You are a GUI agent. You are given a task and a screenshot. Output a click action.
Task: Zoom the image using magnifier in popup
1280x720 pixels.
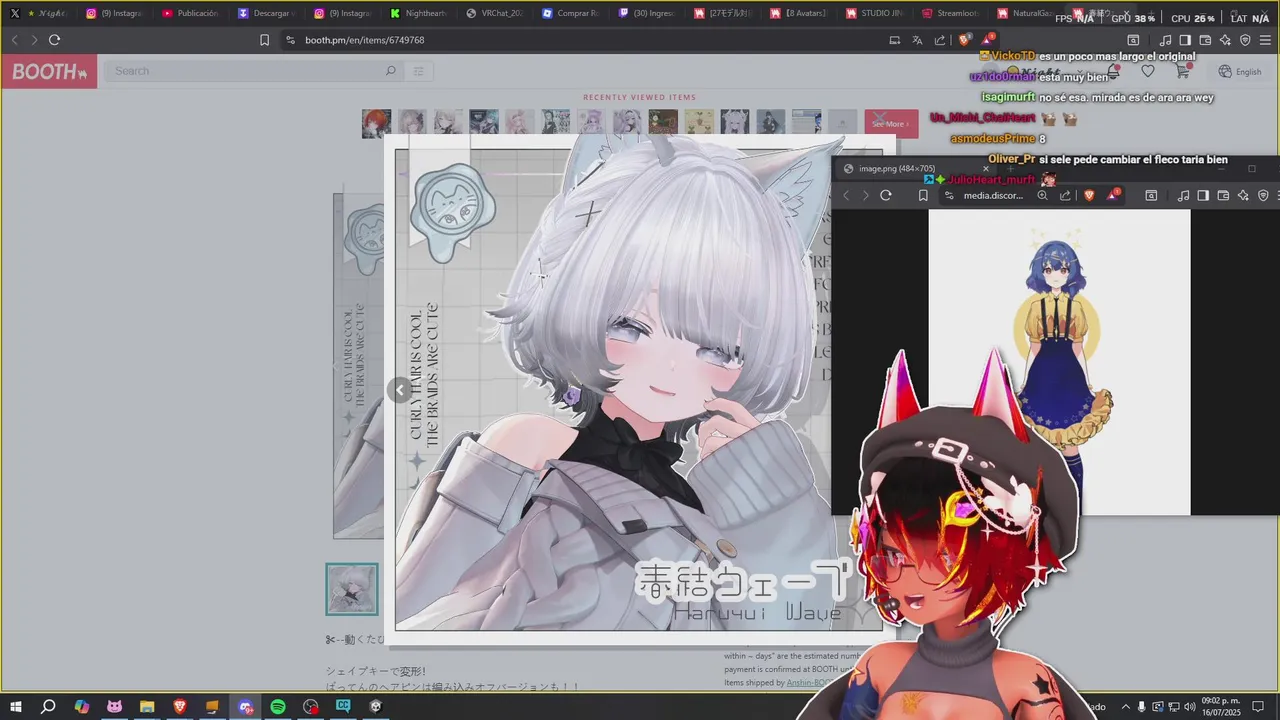click(x=1042, y=195)
